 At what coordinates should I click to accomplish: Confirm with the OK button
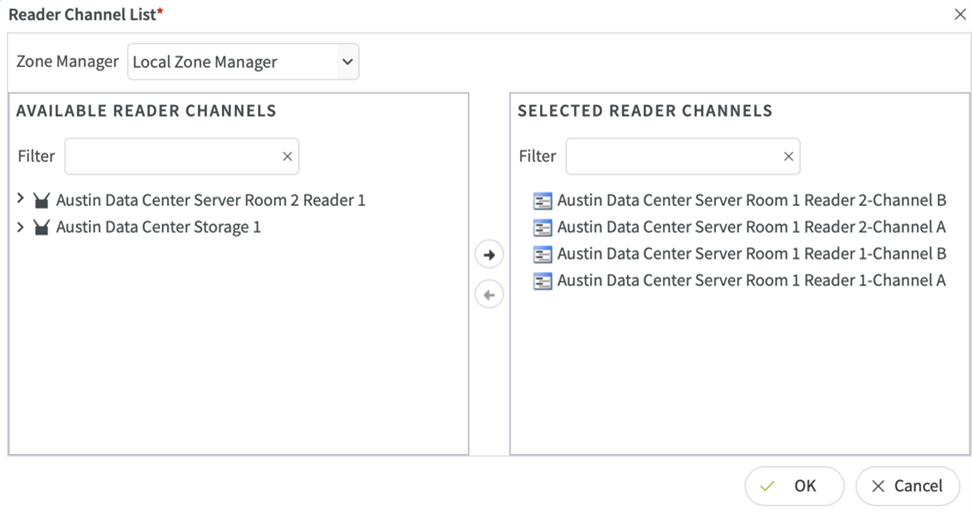click(x=794, y=486)
